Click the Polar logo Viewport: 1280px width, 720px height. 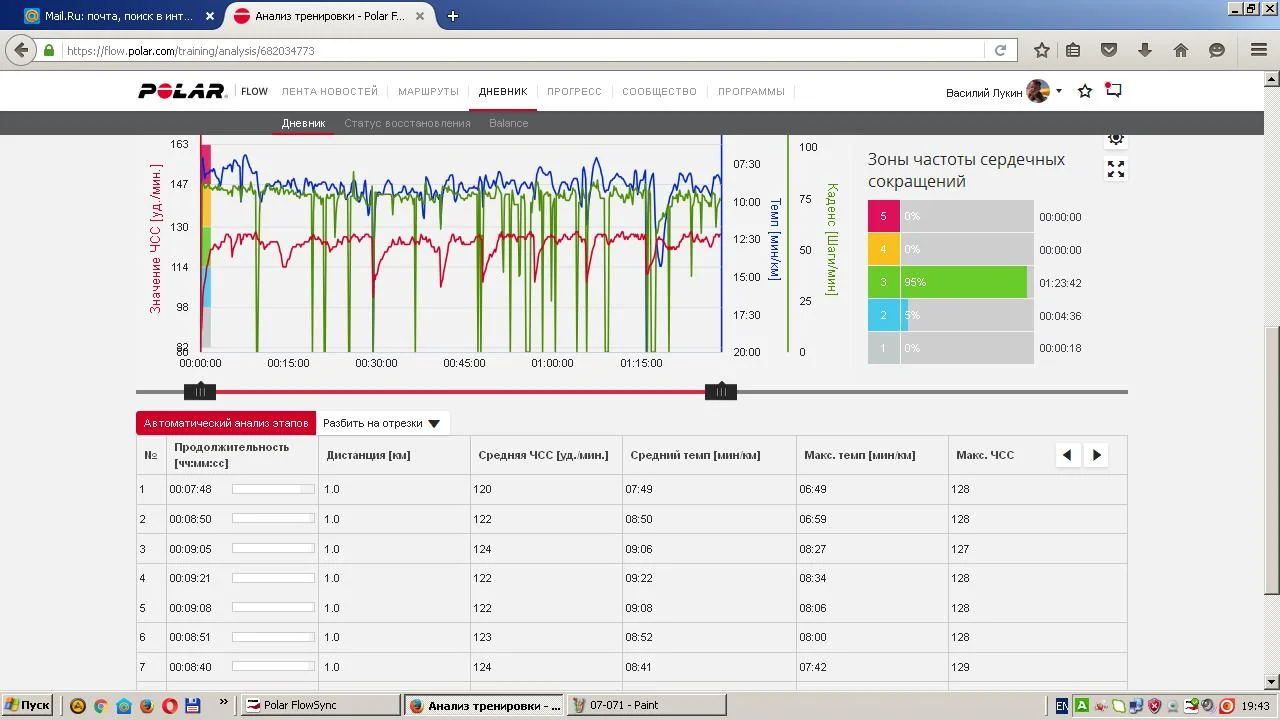pyautogui.click(x=182, y=91)
